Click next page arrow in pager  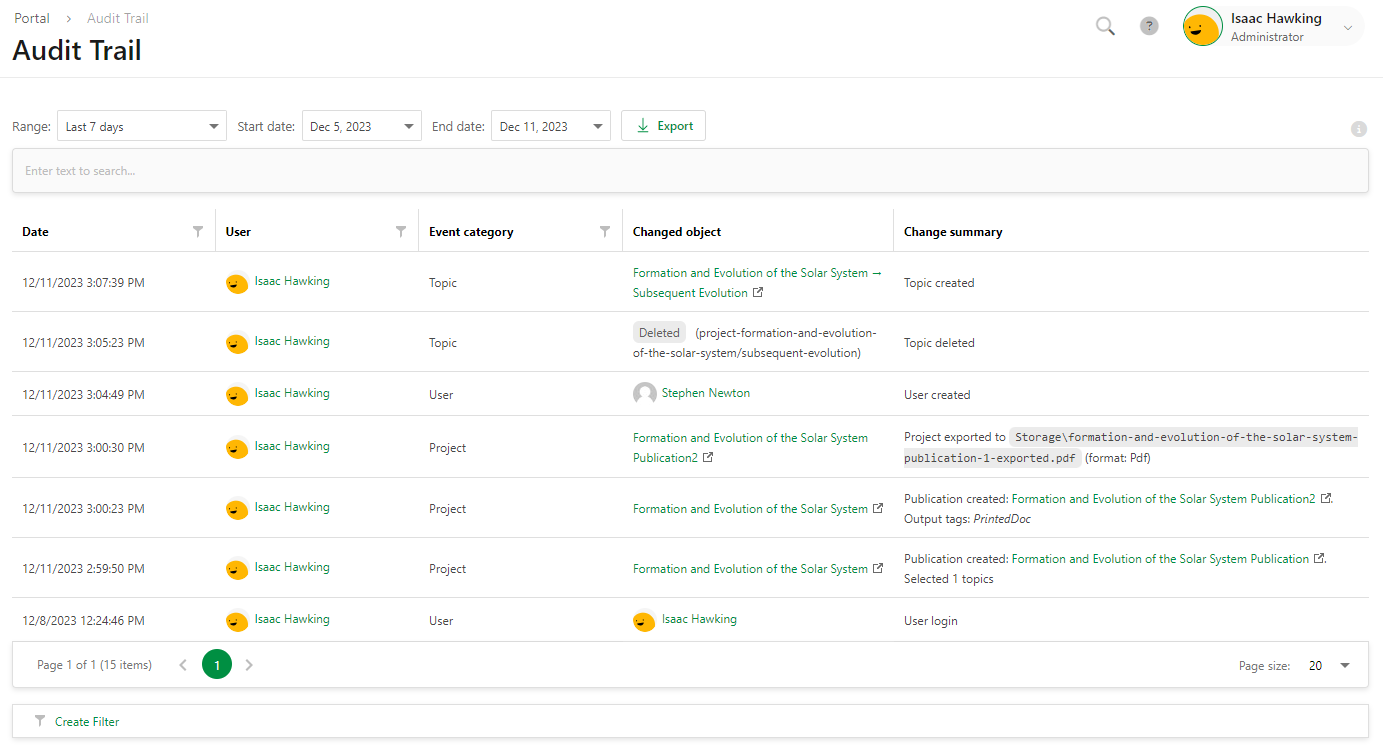click(x=249, y=665)
